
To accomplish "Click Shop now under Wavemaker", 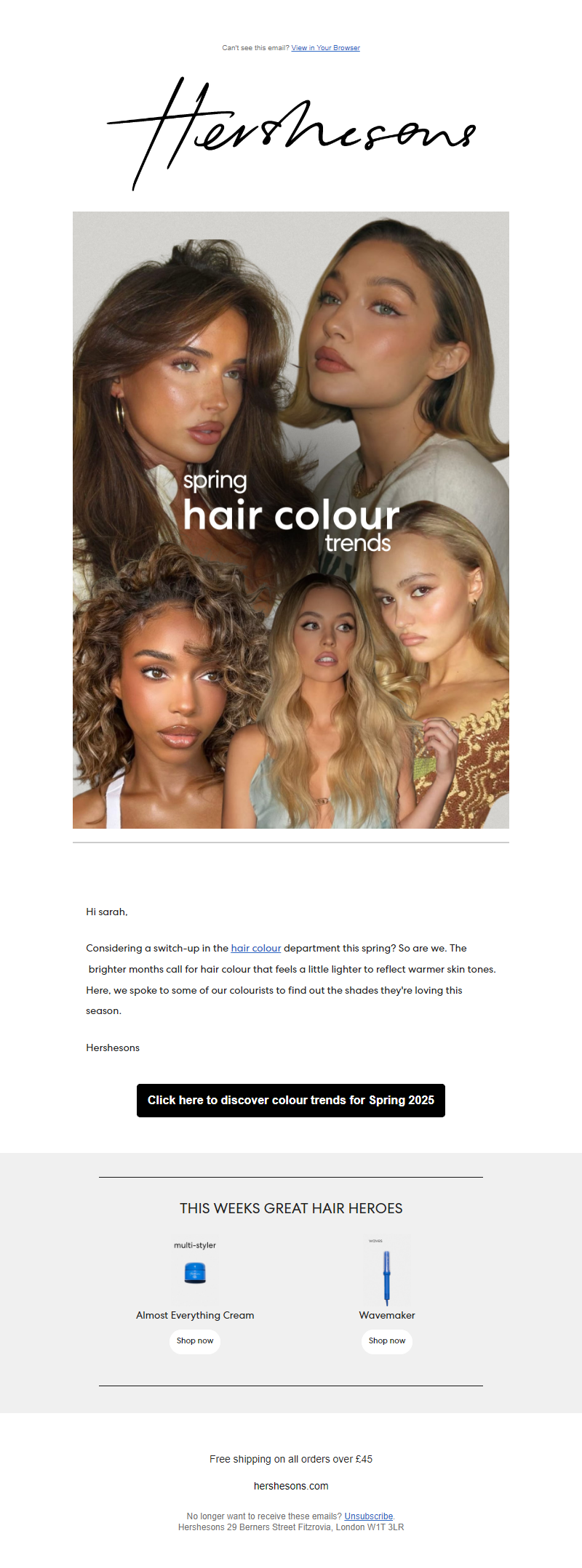I will pyautogui.click(x=387, y=1341).
